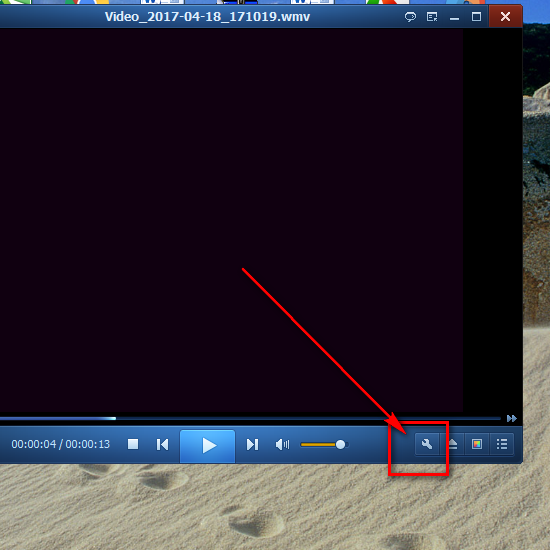
Task: Stop the video playback
Action: point(133,444)
